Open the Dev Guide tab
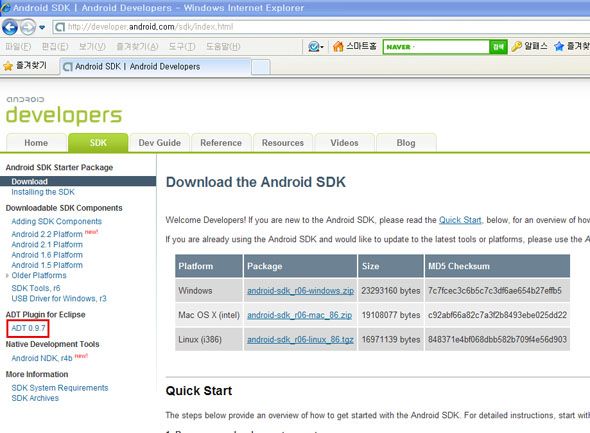Viewport: 590px width, 433px height. (x=160, y=143)
